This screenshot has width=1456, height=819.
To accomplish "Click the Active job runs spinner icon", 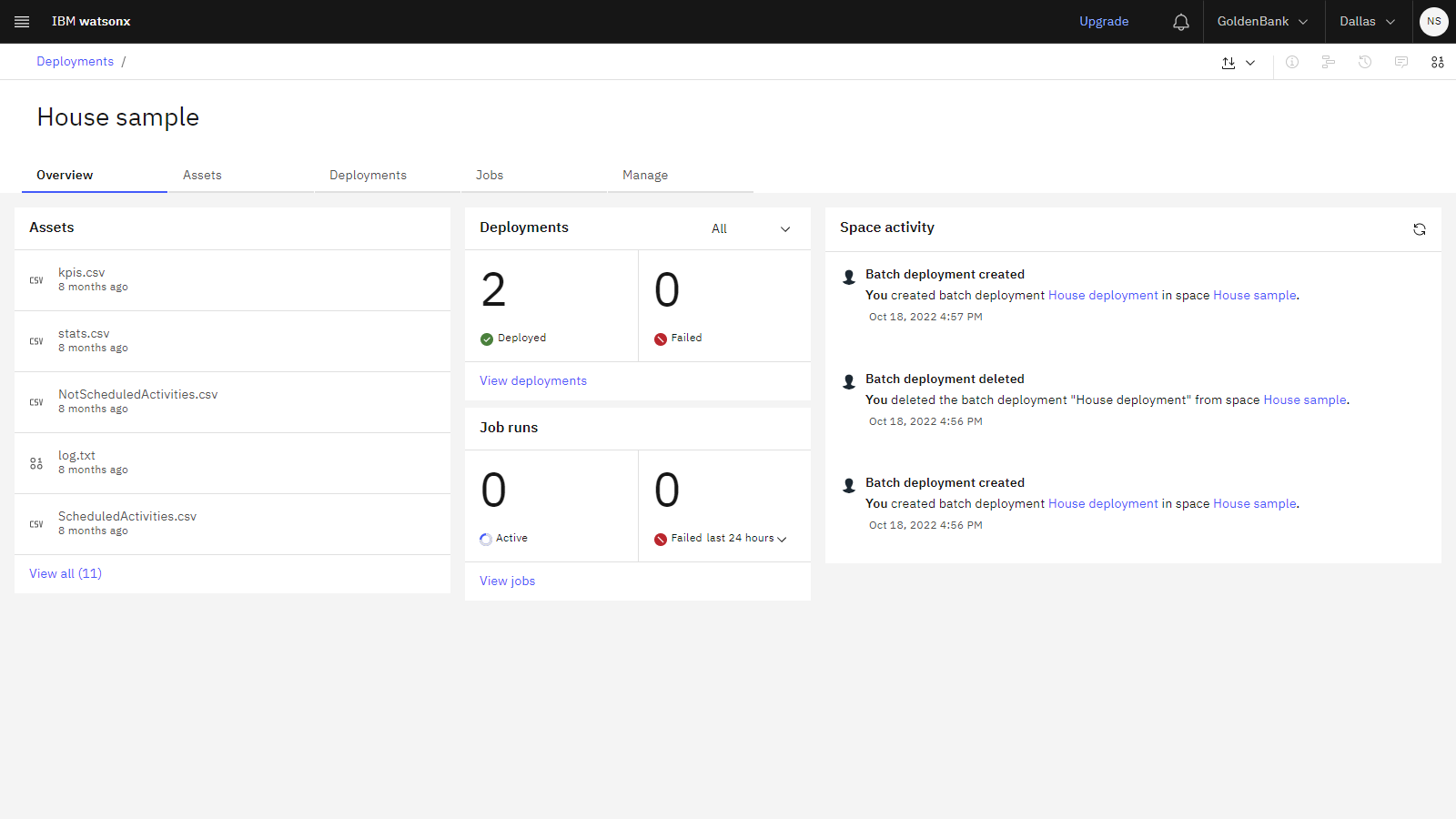I will click(x=486, y=540).
